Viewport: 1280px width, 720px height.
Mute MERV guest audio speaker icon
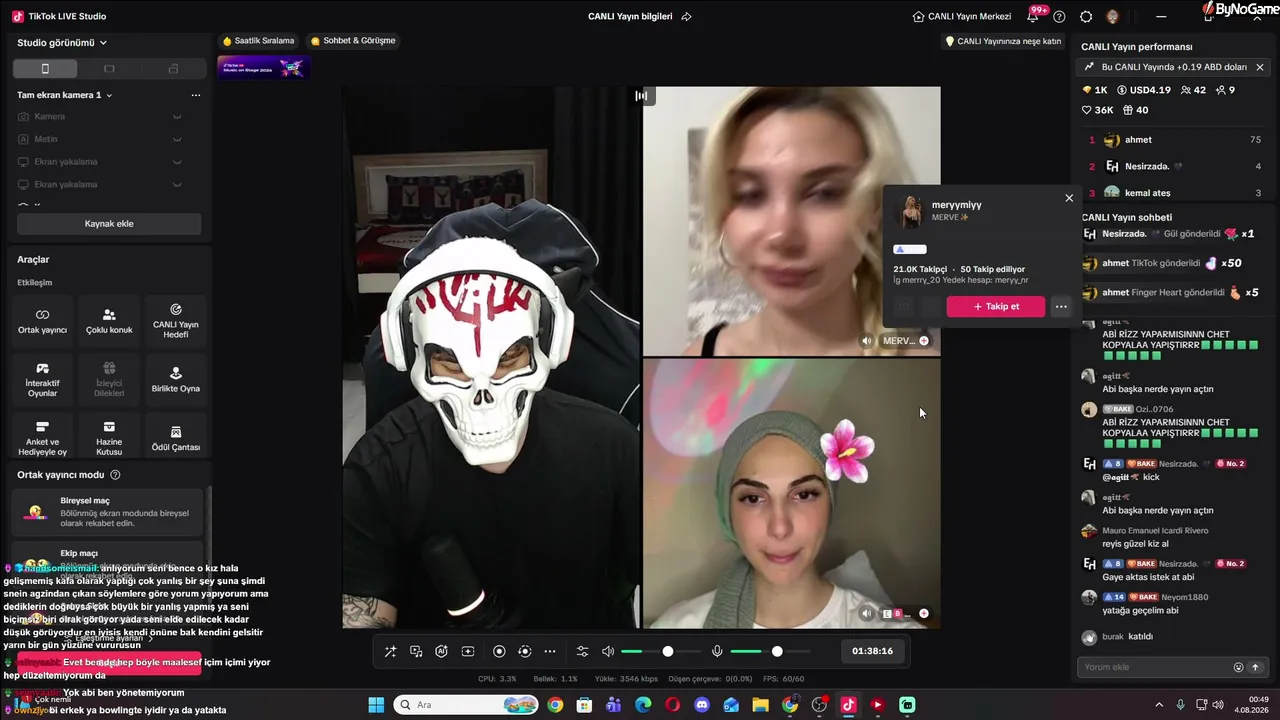[867, 341]
